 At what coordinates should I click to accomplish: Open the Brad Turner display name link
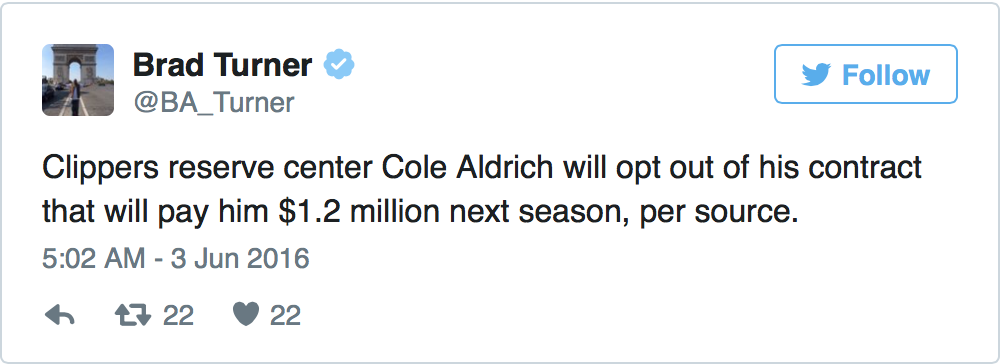(222, 64)
